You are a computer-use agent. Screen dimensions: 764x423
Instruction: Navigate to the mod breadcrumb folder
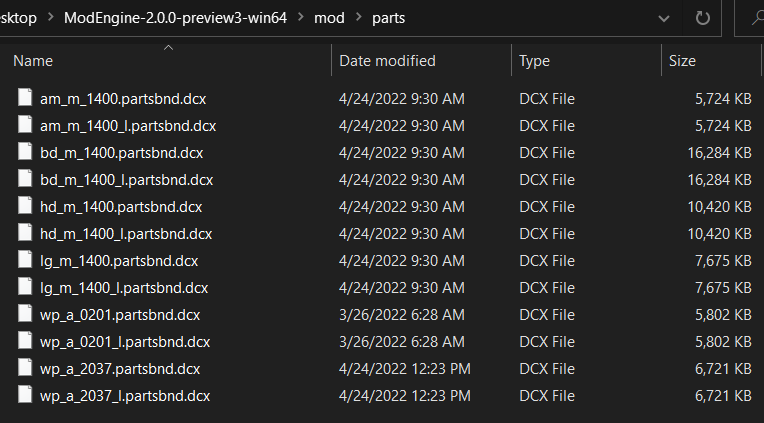[x=327, y=18]
